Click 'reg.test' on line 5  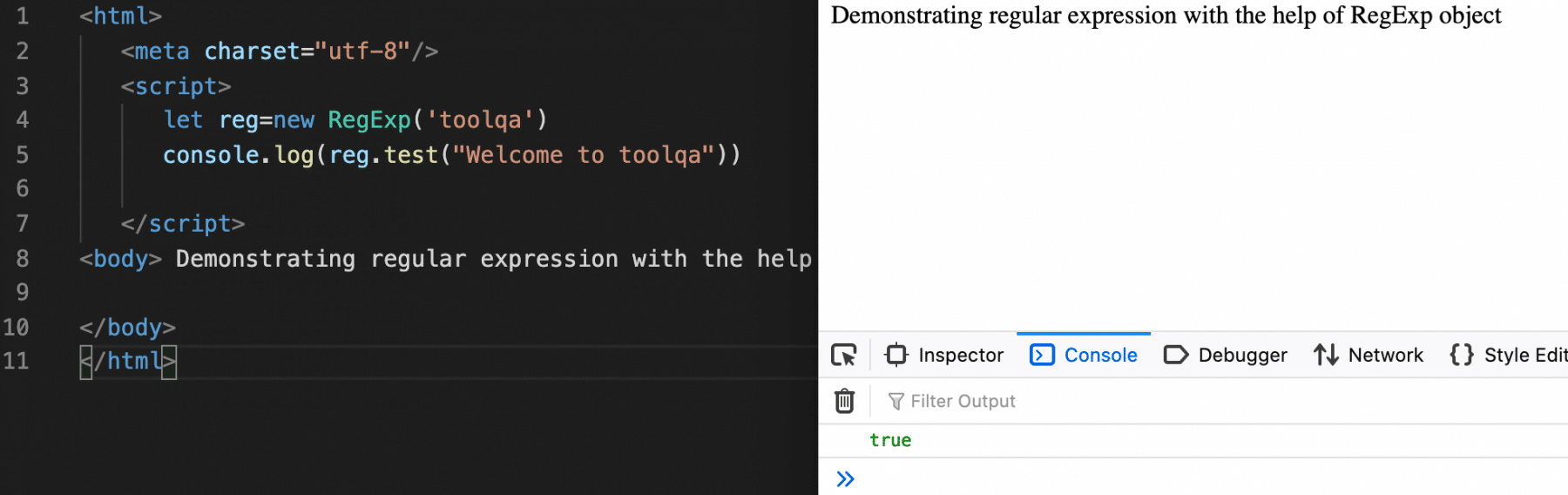383,154
